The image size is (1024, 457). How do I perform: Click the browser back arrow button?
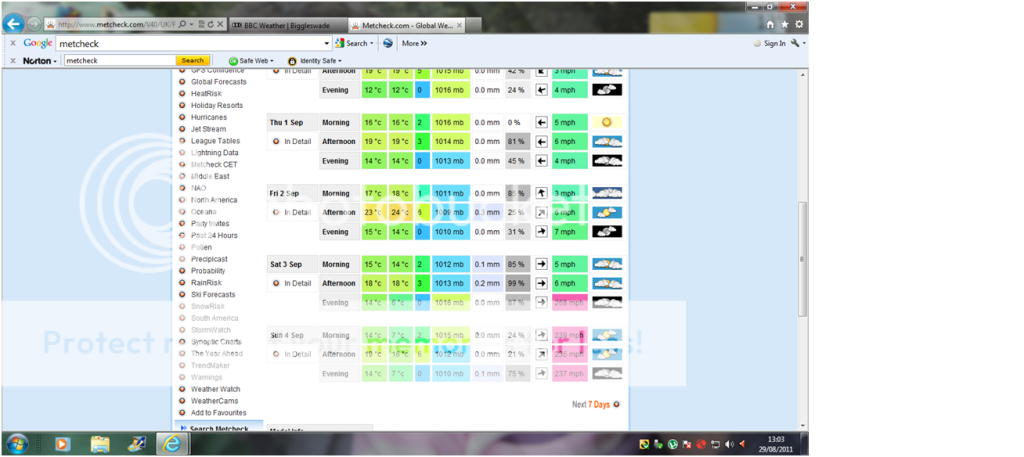[14, 23]
